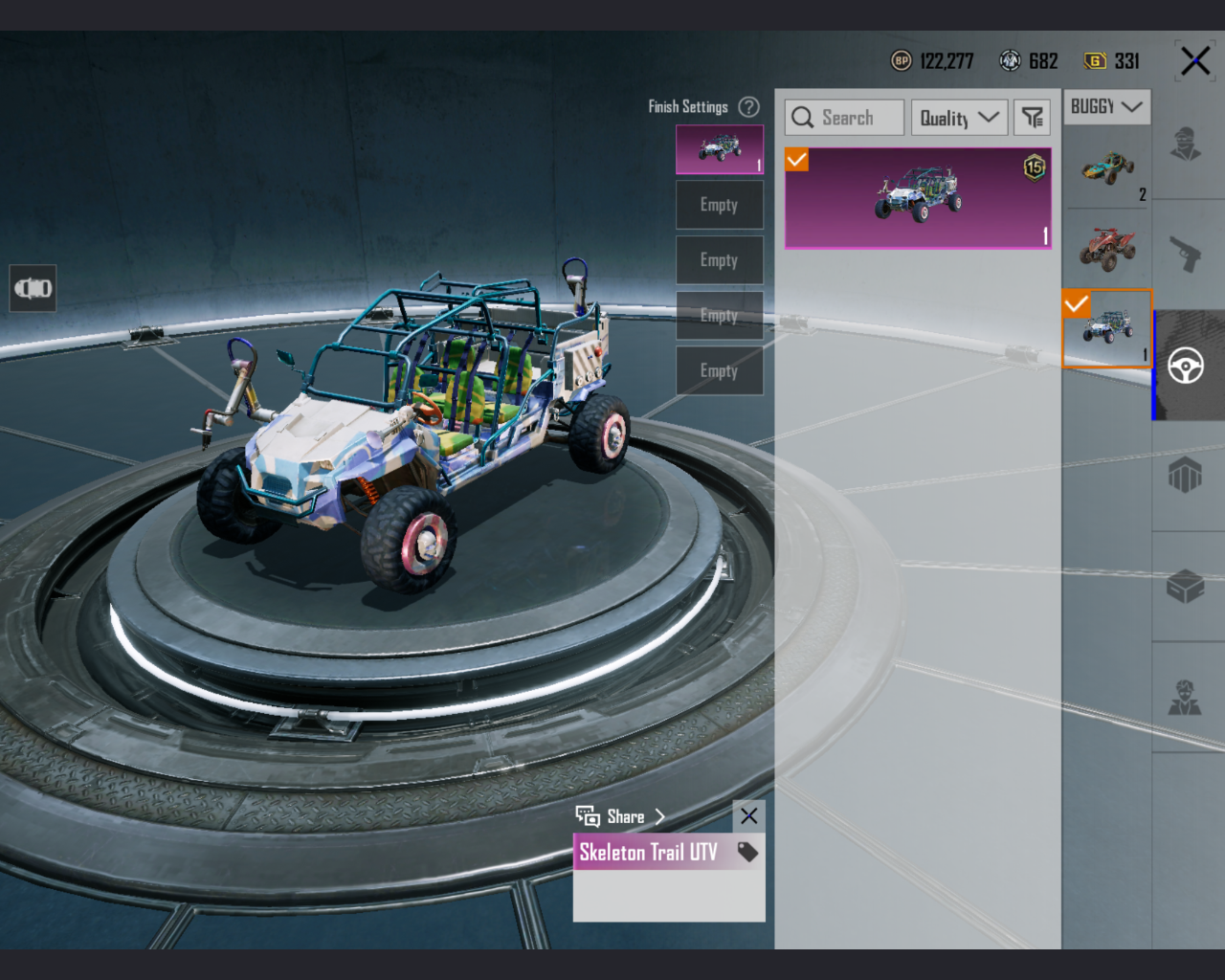
Task: Open the parachute category
Action: 1187,476
